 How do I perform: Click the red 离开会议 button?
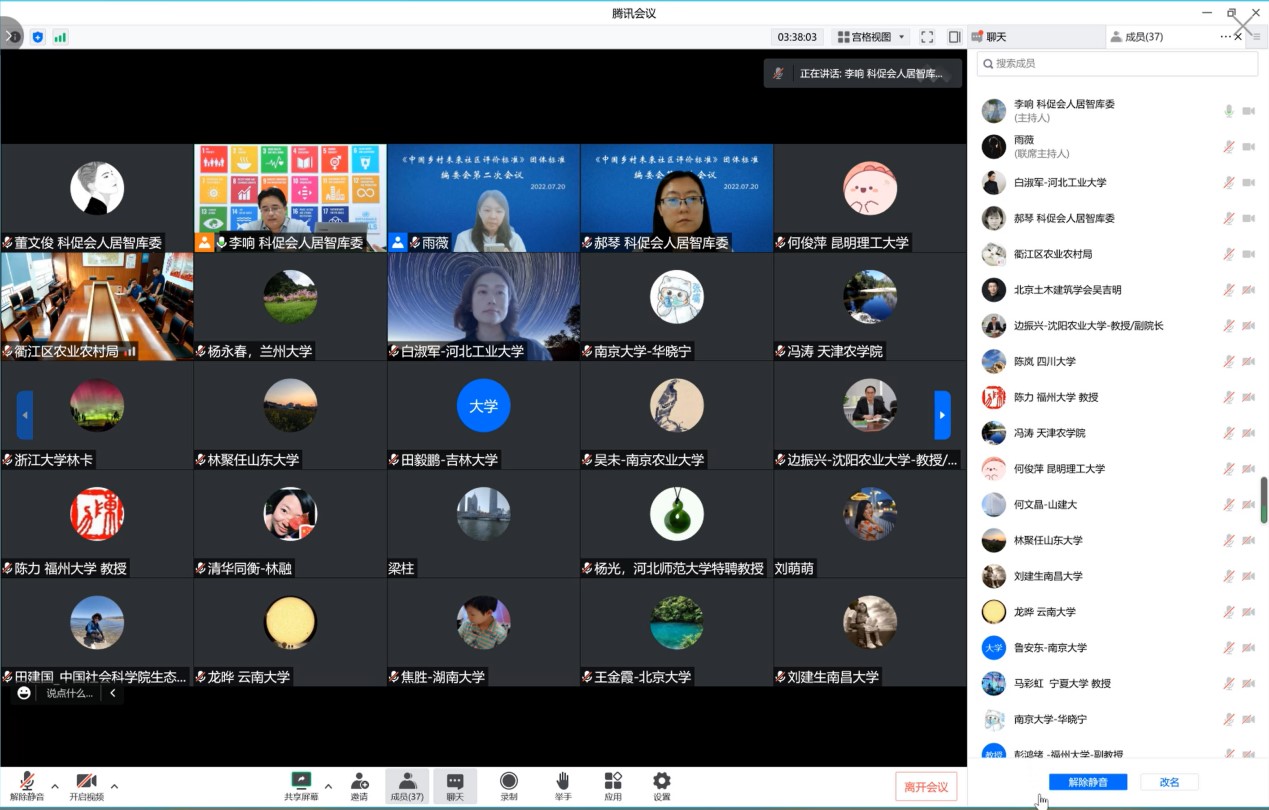pos(926,787)
